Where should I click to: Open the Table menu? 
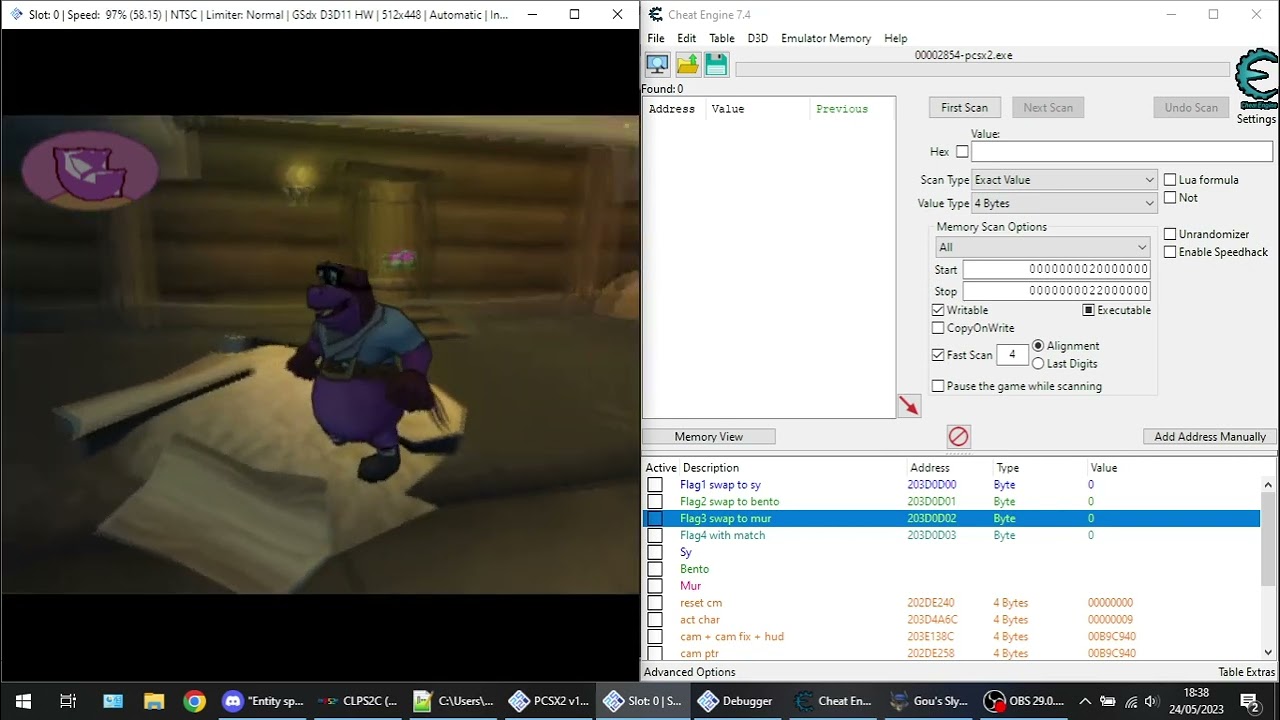click(722, 38)
